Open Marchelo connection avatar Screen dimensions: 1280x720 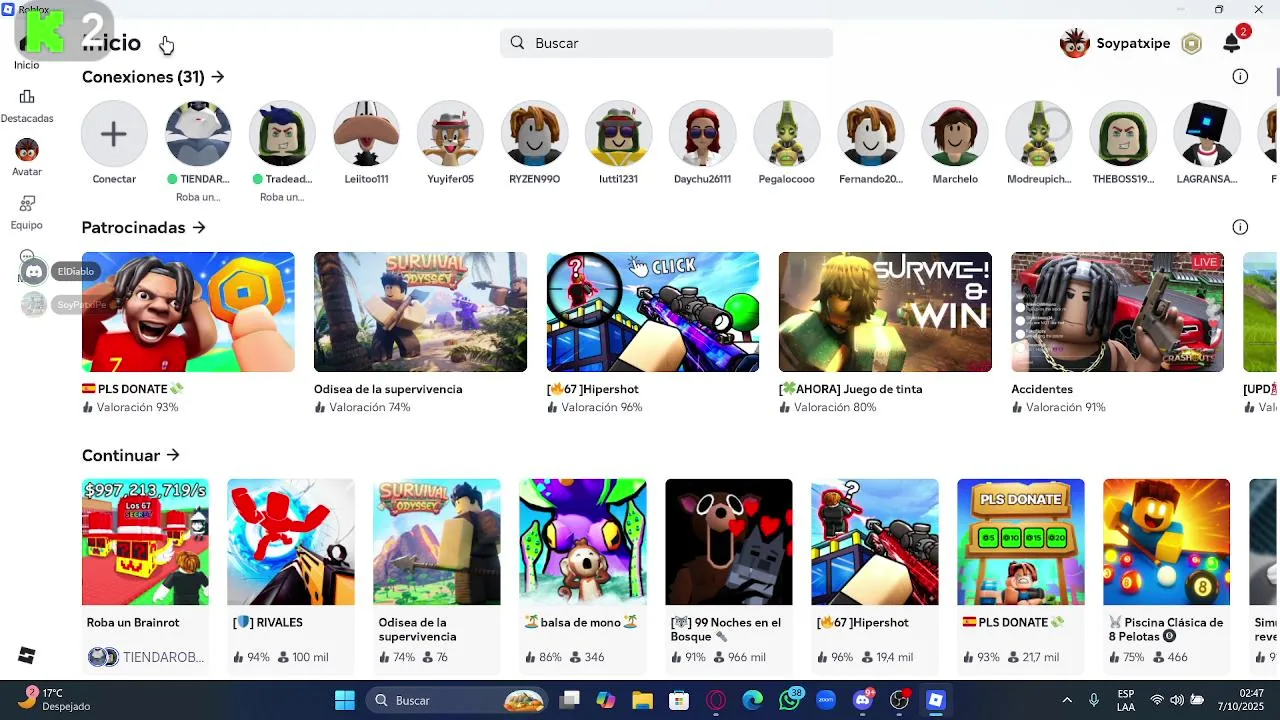tap(955, 133)
